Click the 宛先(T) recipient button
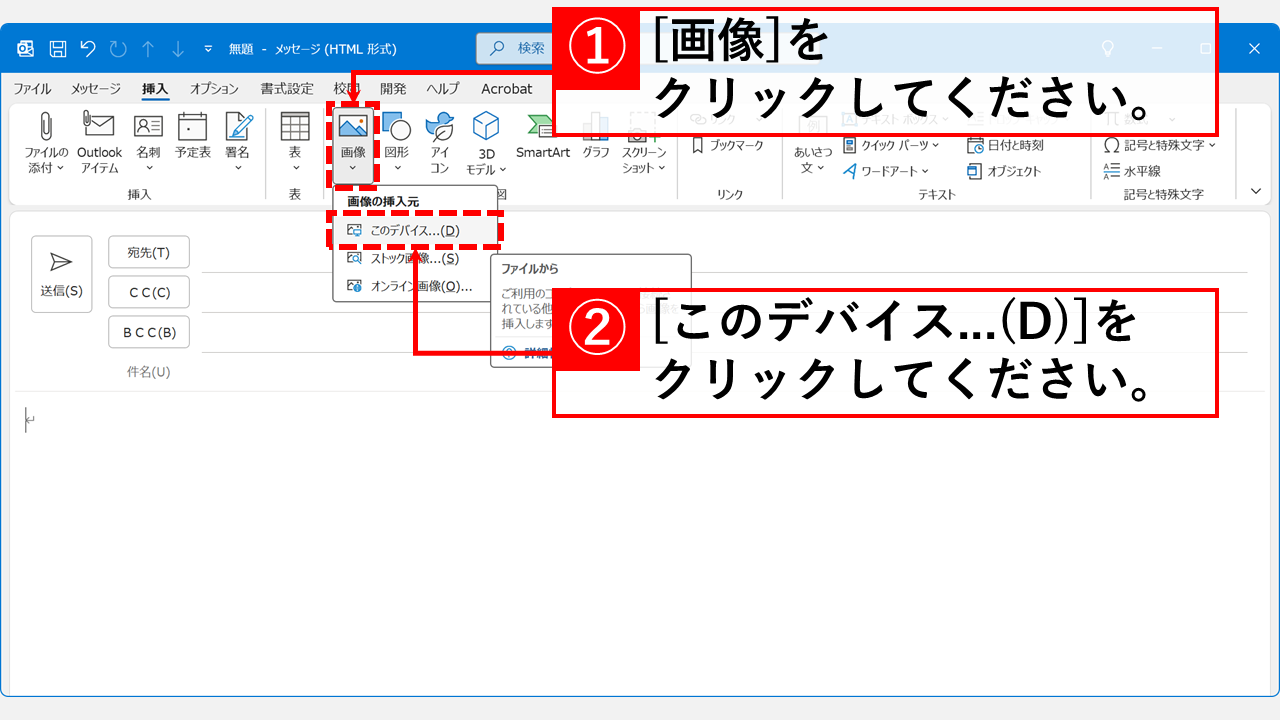 click(x=148, y=252)
